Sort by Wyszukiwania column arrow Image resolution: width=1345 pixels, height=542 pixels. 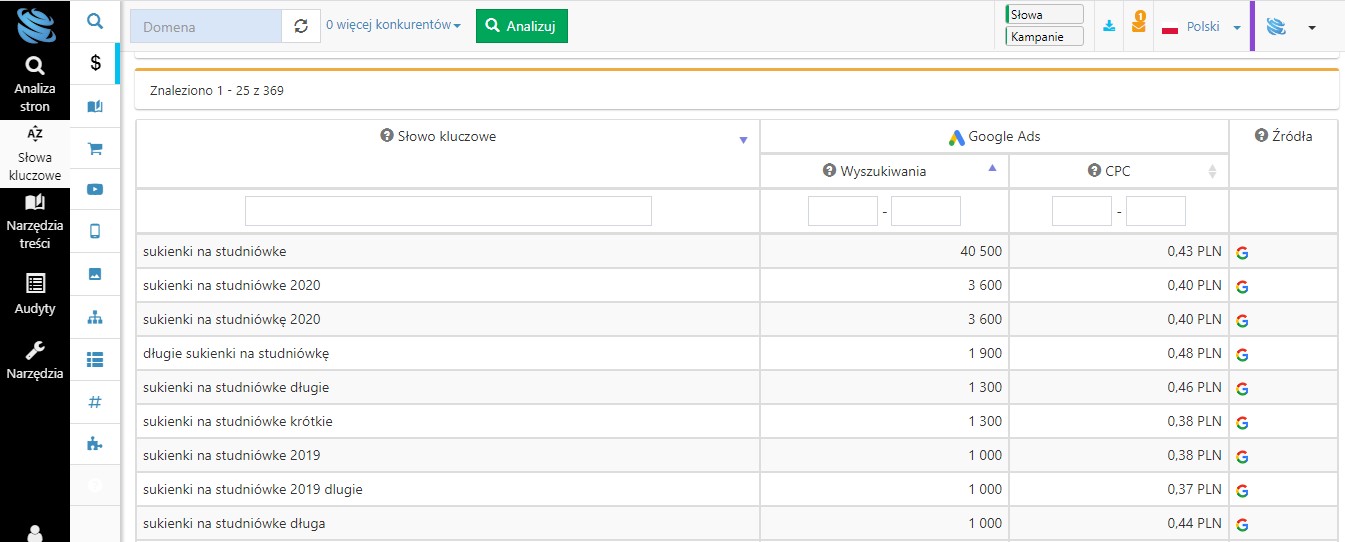pos(992,168)
